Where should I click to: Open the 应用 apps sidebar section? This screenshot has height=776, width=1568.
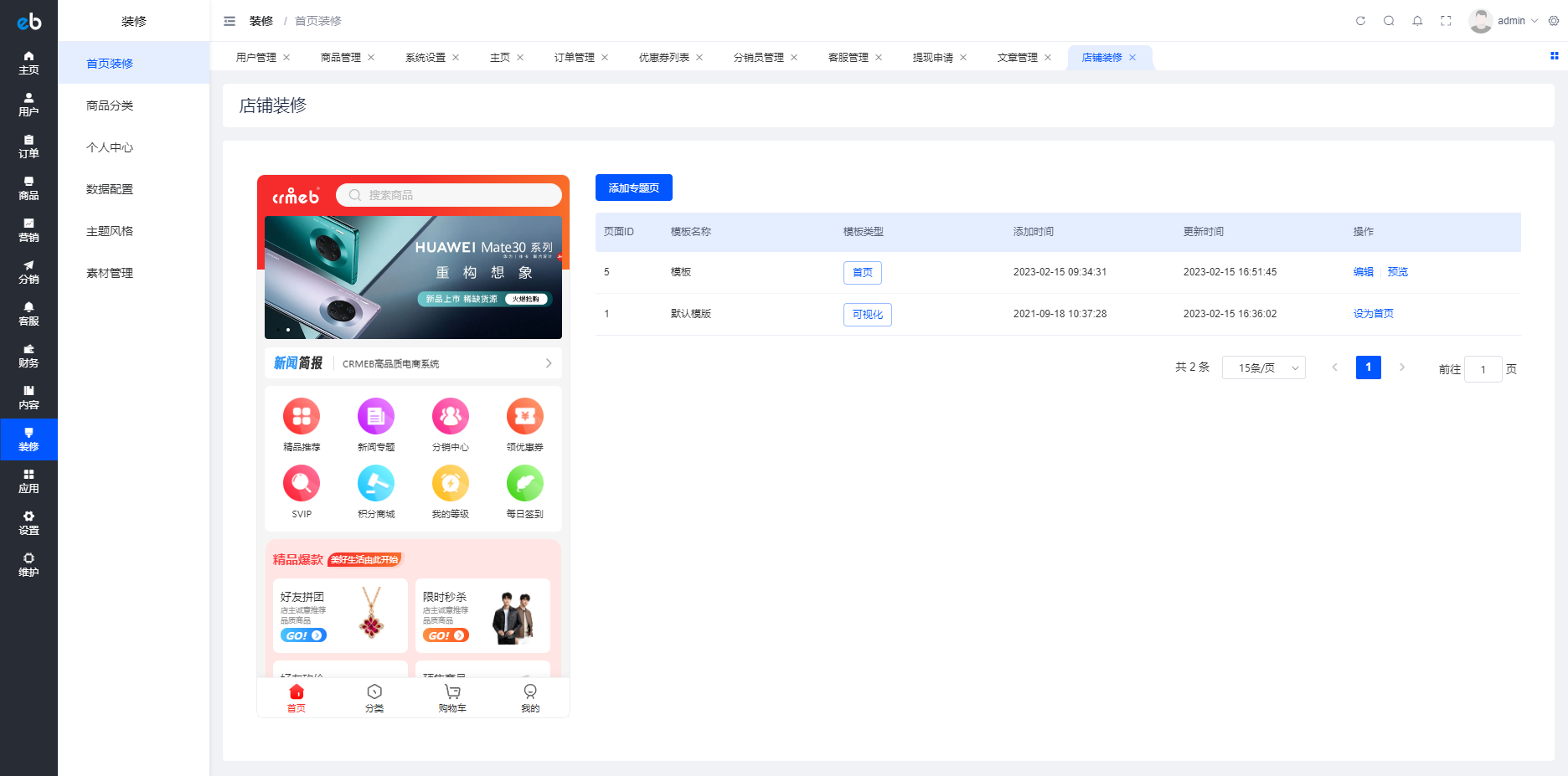pyautogui.click(x=28, y=481)
